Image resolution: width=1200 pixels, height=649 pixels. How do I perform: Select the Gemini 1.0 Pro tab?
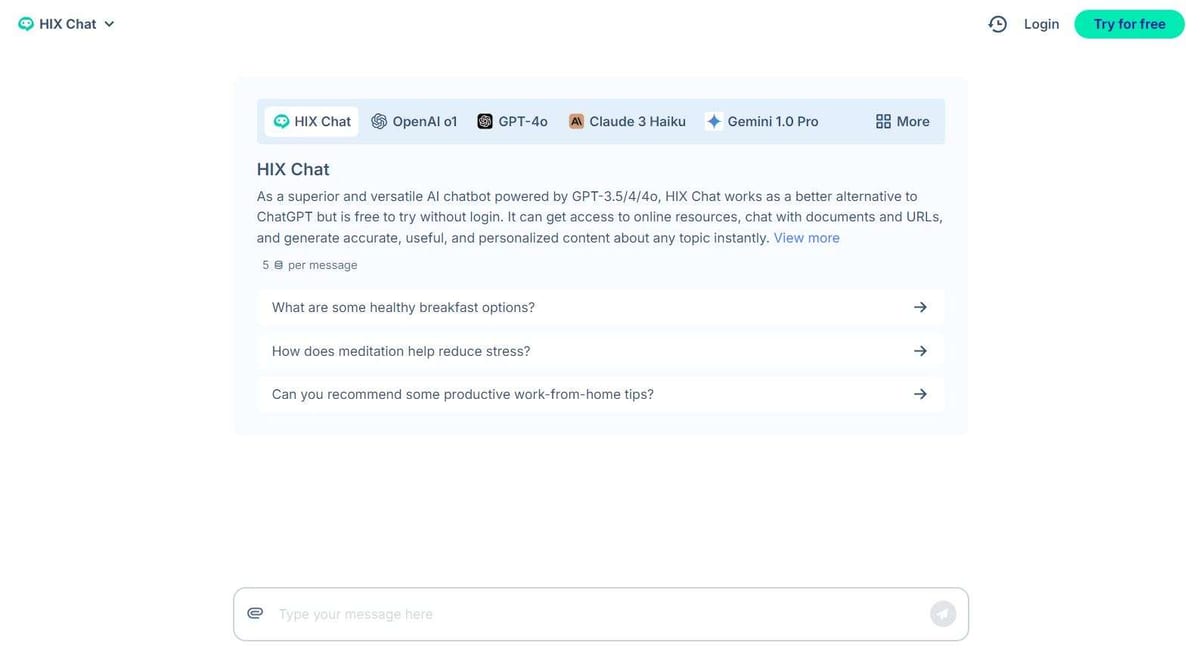(761, 121)
